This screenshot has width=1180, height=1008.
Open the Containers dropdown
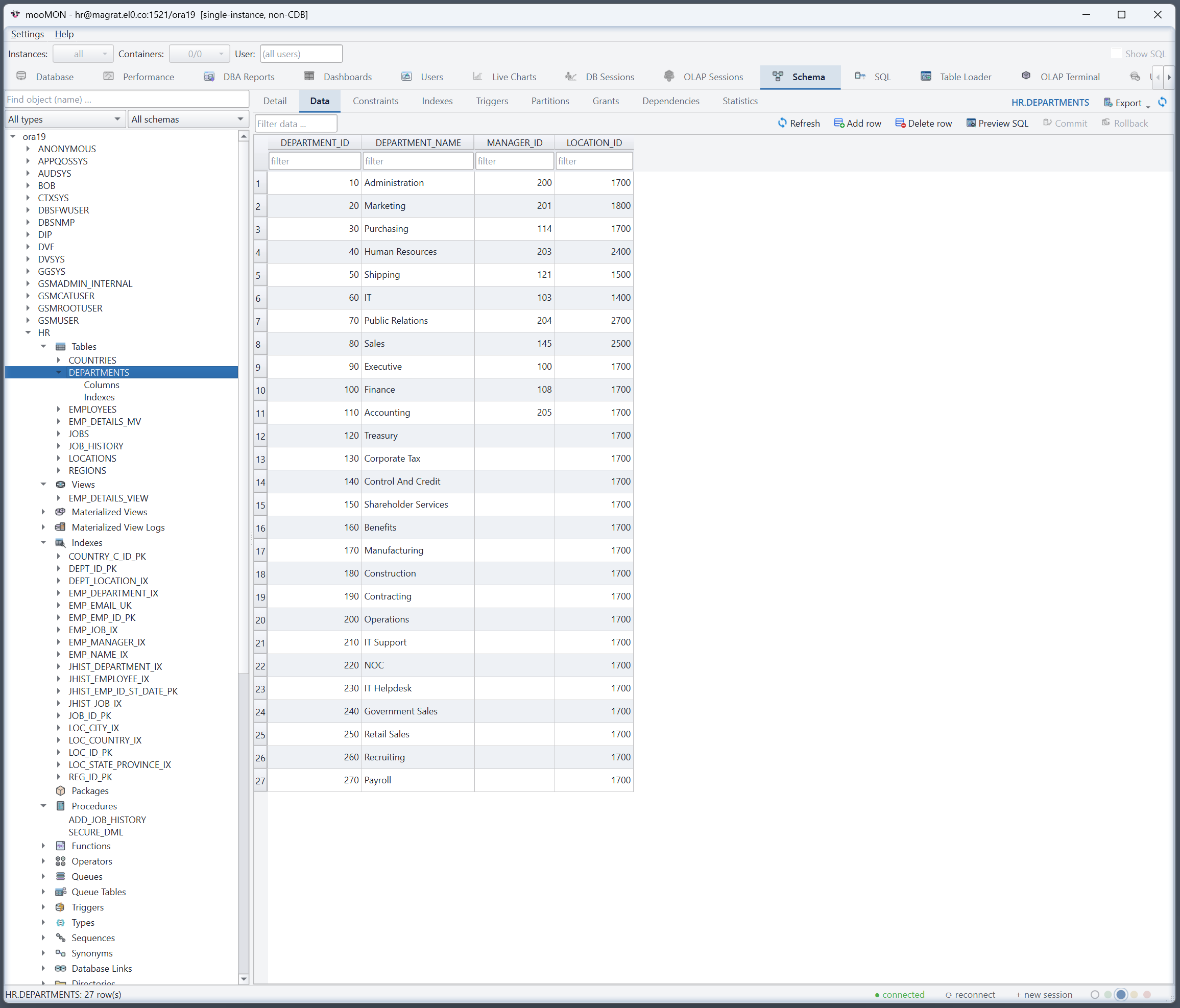[199, 54]
